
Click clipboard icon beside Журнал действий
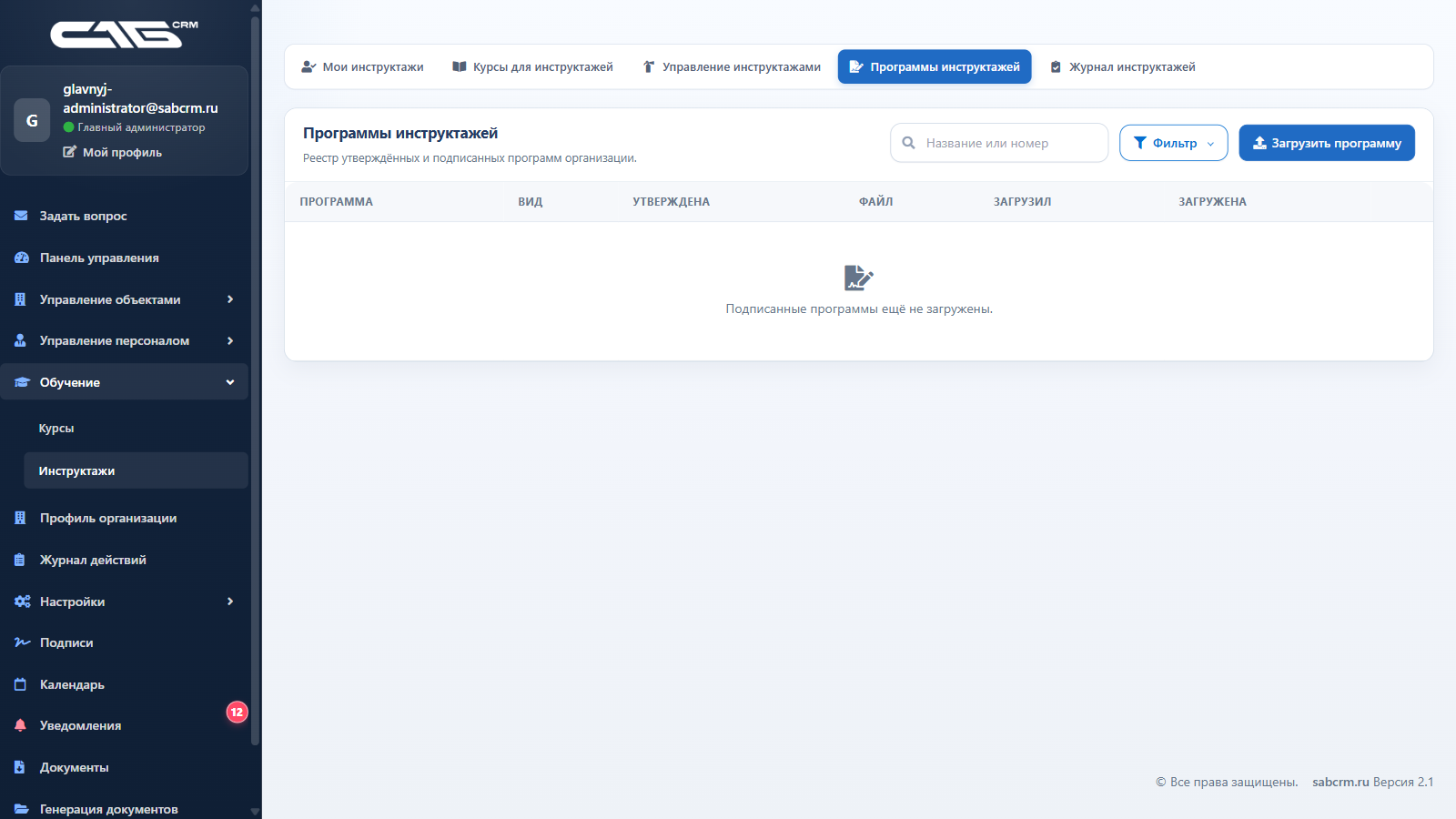click(20, 560)
